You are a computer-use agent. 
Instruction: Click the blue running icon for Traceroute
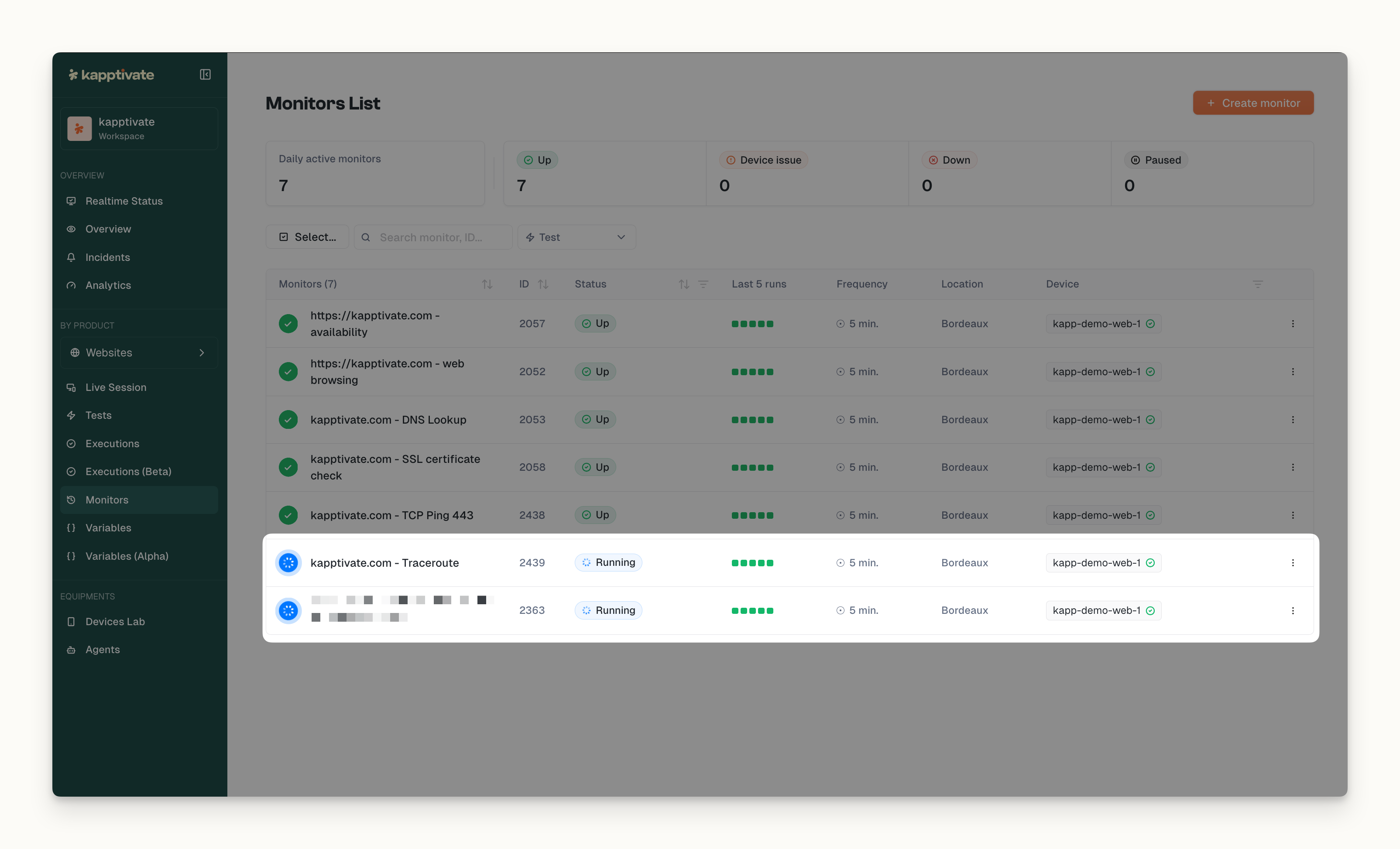point(288,563)
